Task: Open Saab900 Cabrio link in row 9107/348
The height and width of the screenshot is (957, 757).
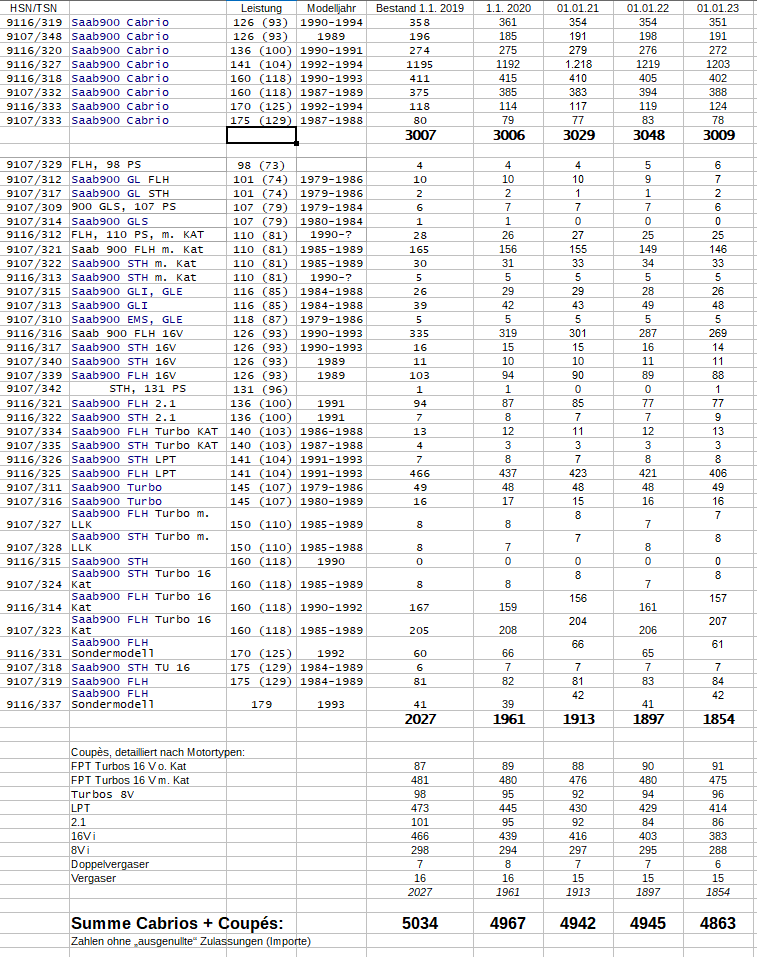Action: pos(120,37)
